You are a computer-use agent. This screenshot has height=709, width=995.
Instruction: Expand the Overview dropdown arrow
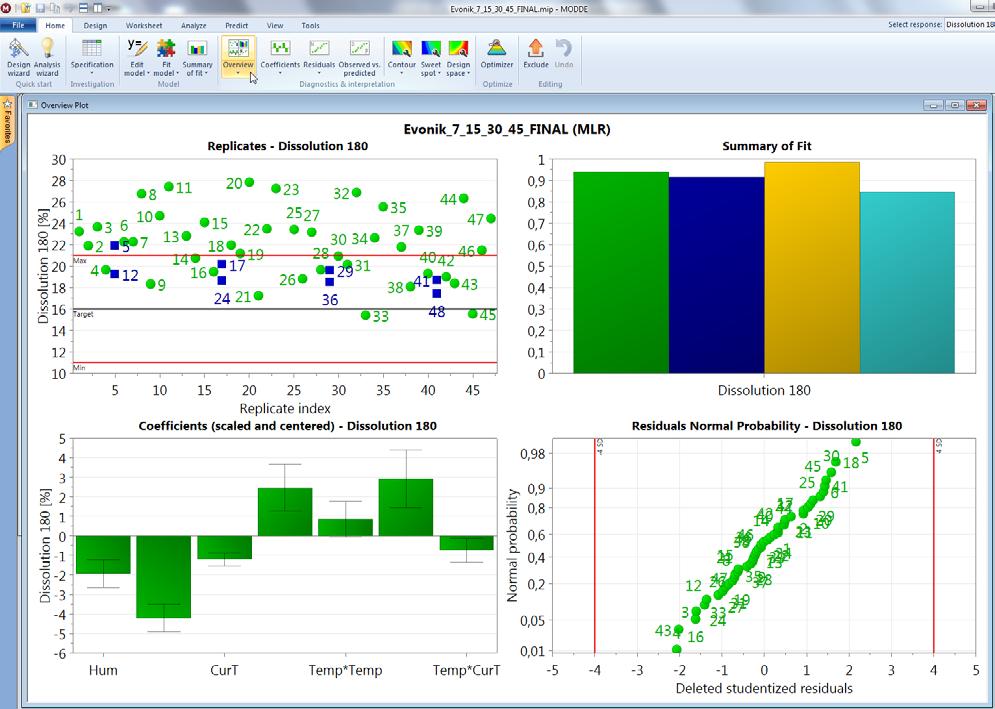(238, 73)
